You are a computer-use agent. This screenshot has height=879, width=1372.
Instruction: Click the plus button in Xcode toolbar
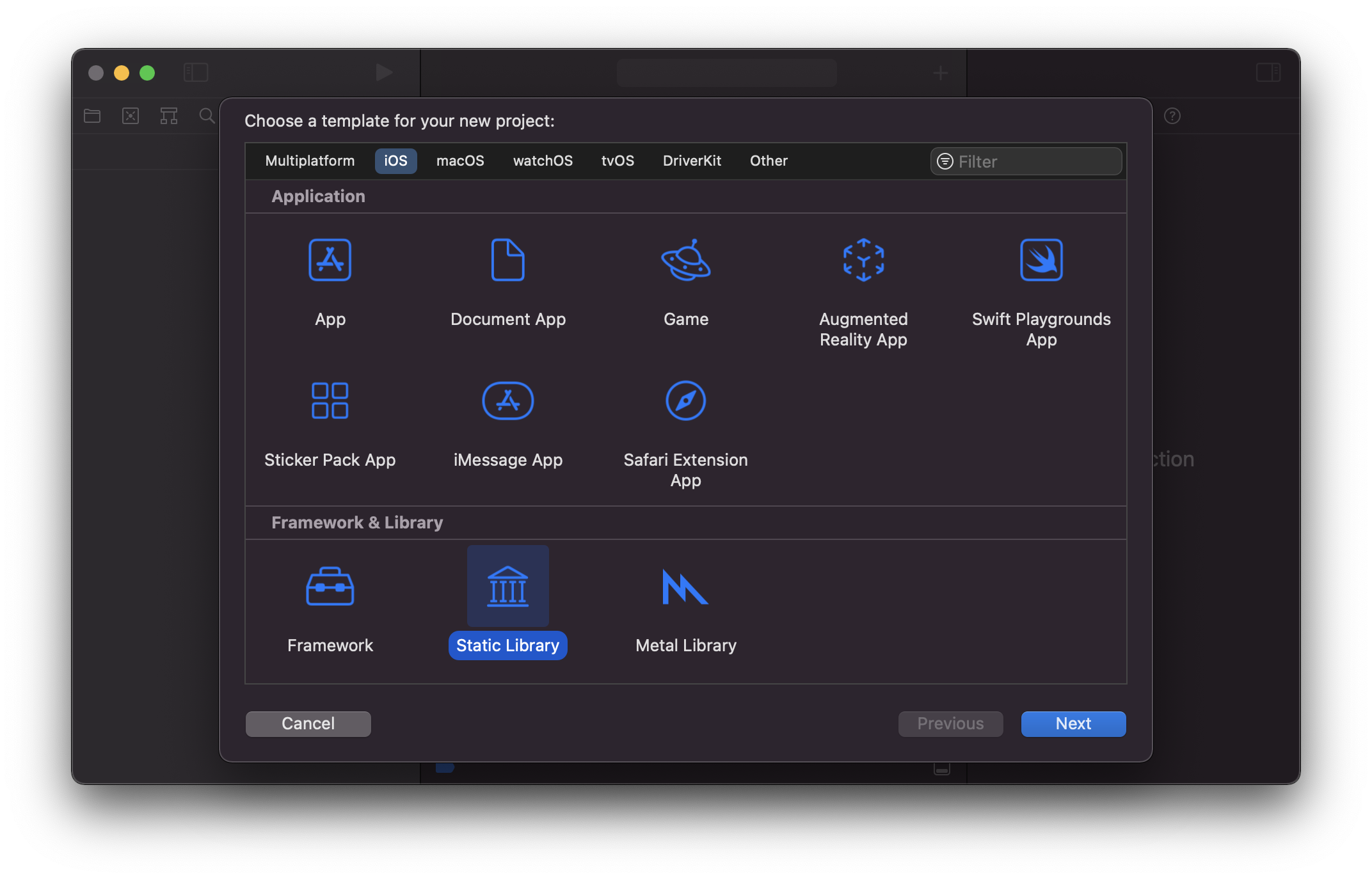940,73
